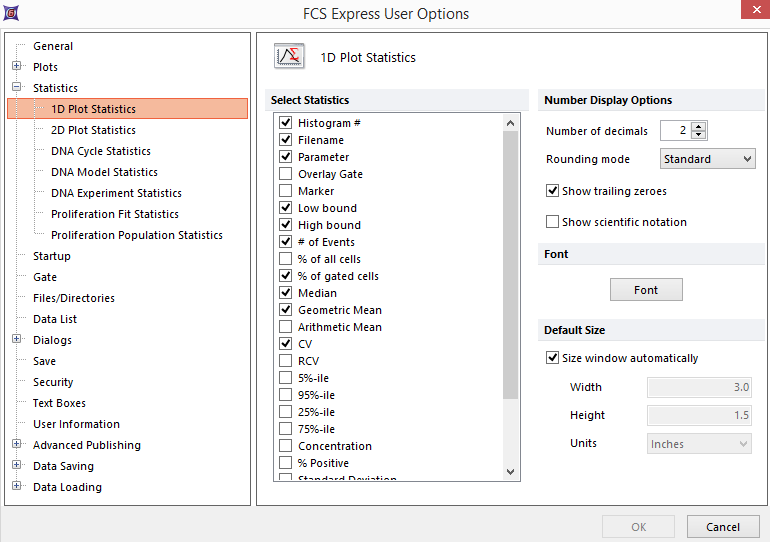This screenshot has height=542, width=770.
Task: Toggle Show scientific notation checkbox
Action: (553, 222)
